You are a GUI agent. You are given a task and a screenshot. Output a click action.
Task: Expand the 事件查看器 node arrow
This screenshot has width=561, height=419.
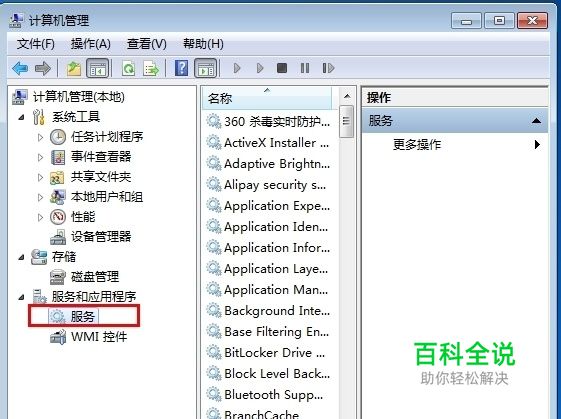click(40, 157)
